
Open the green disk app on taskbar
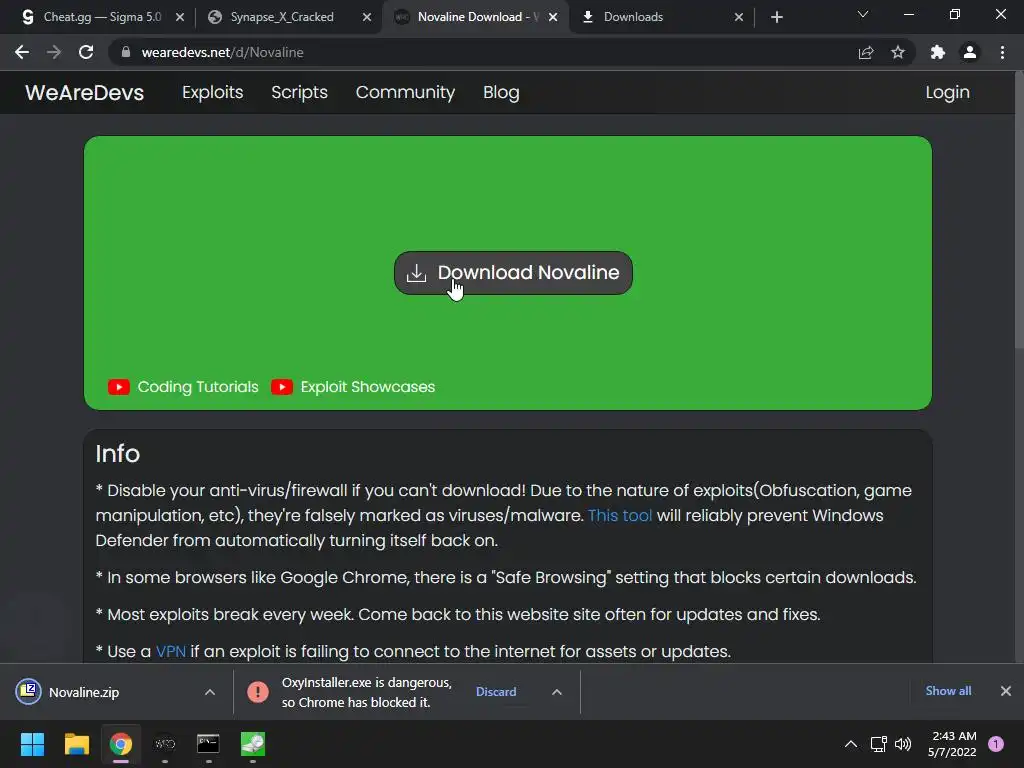pos(253,744)
